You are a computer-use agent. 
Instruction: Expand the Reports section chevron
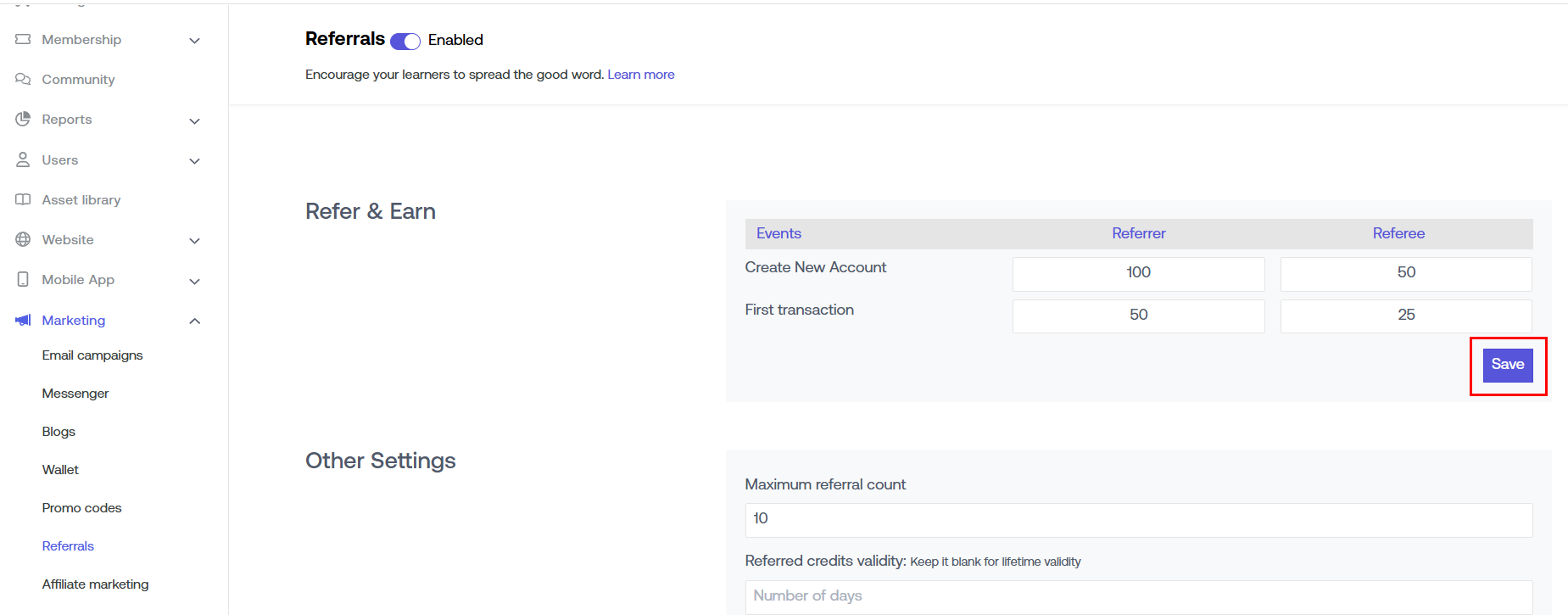point(194,120)
